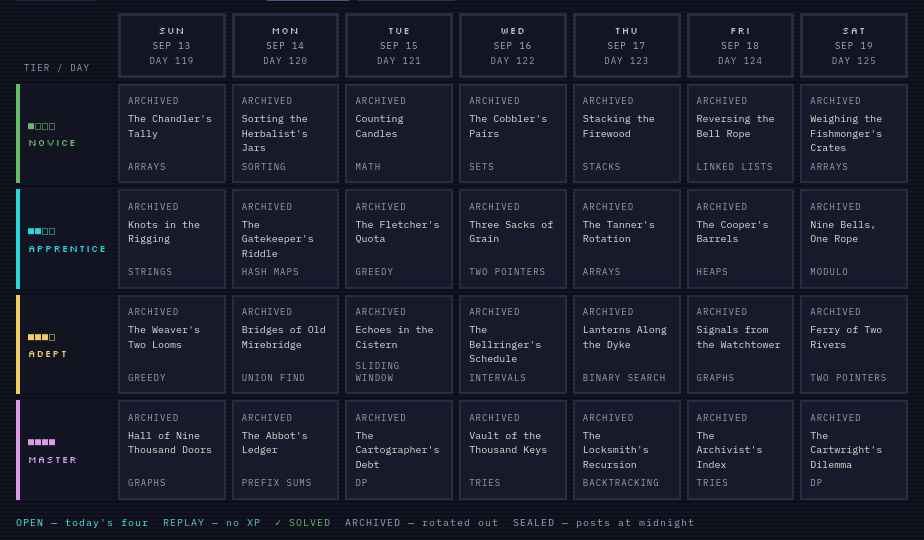924x540 pixels.
Task: Select The Locksmith's Recursion puzzle
Action: coord(626,450)
